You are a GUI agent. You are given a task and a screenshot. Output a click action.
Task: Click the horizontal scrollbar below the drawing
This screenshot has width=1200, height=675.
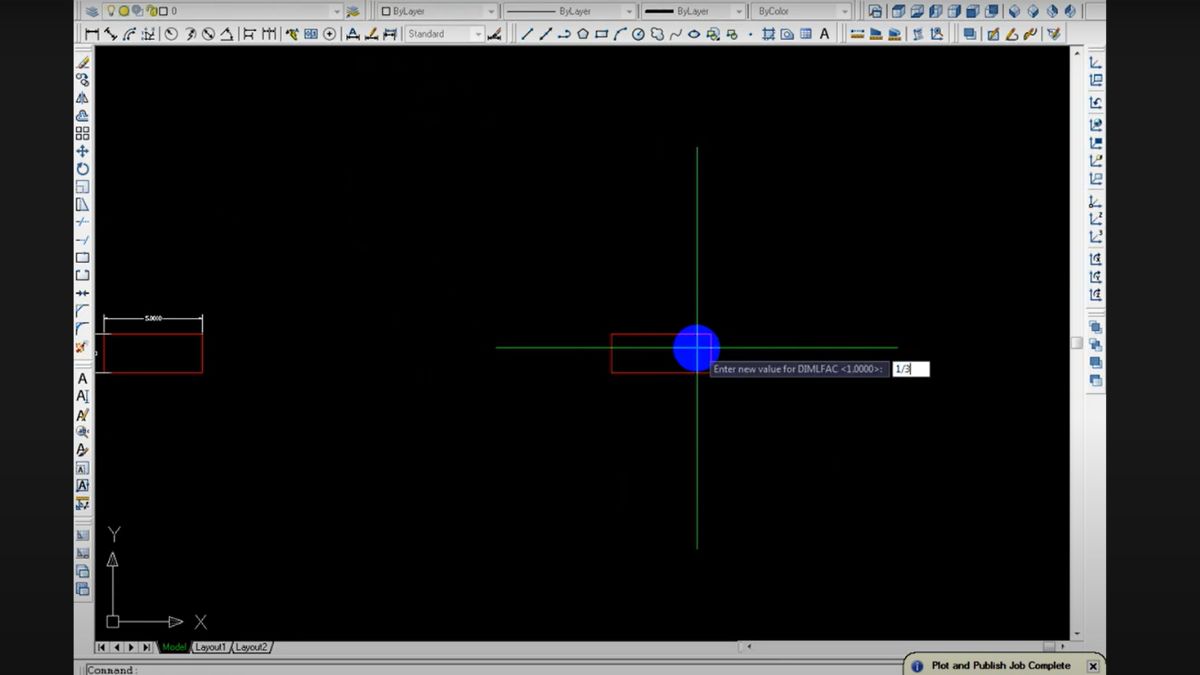(x=905, y=647)
